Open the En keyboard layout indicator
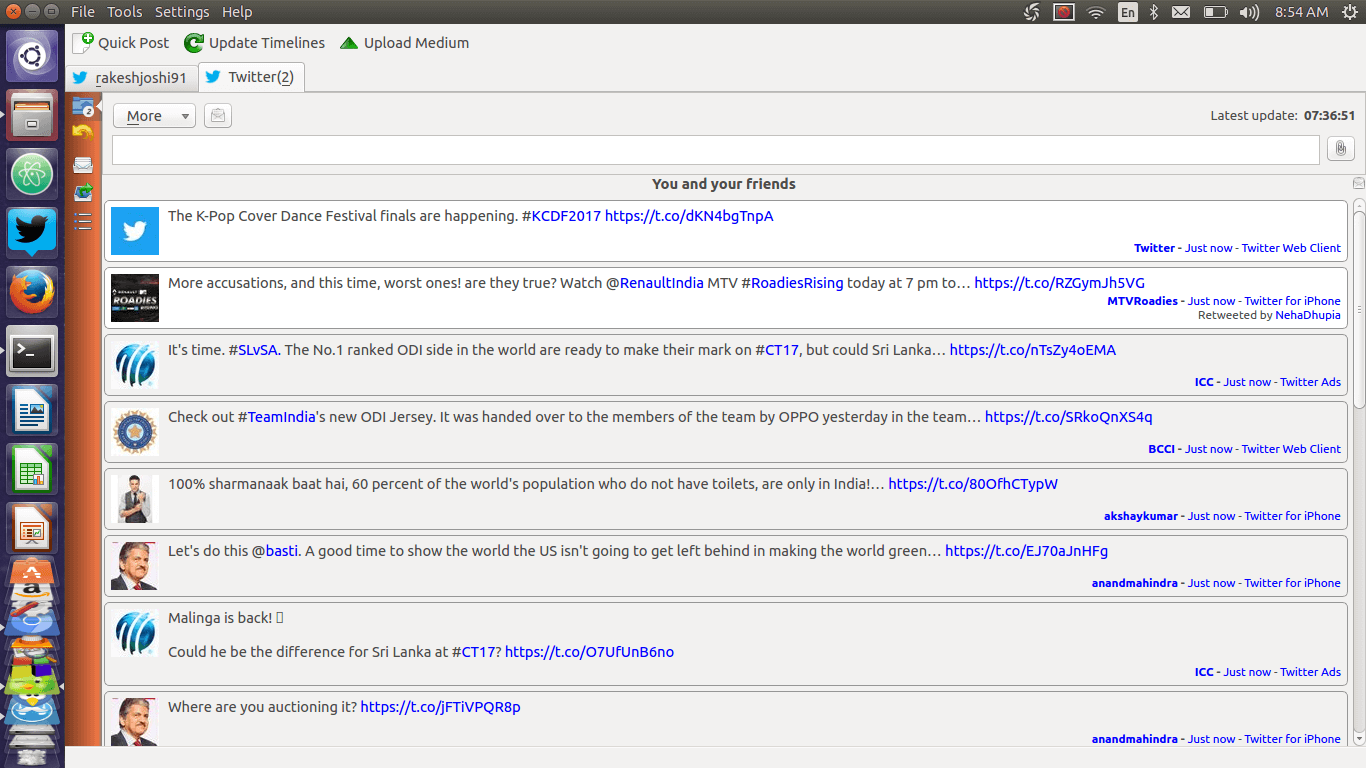1366x768 pixels. (1128, 12)
